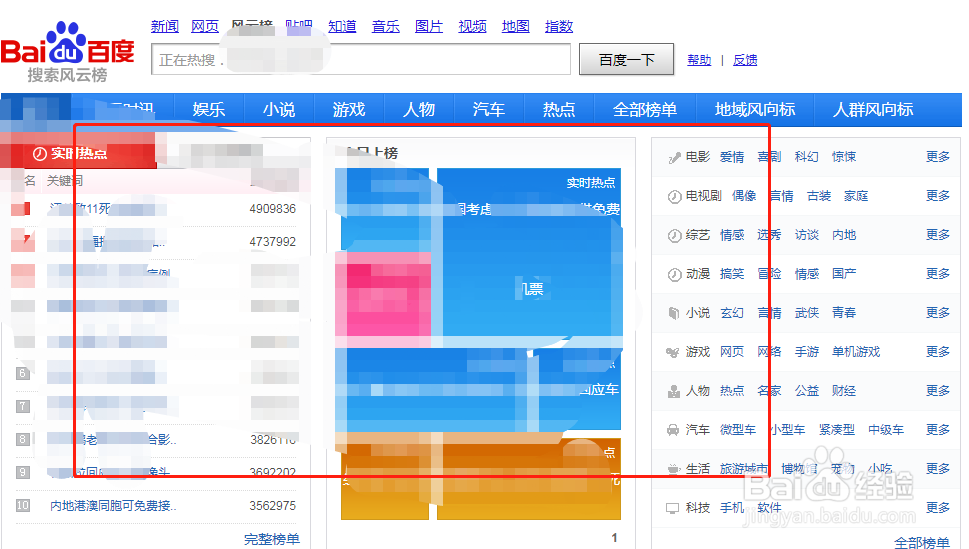Click the rank 8 badge
This screenshot has width=969, height=549.
(x=23, y=439)
